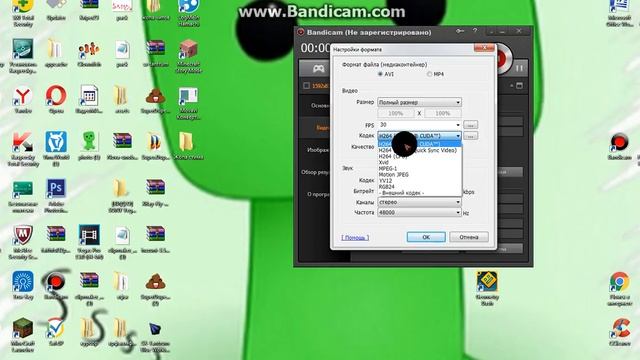The image size is (640, 360).
Task: Close the format settings dialog
Action: click(484, 48)
